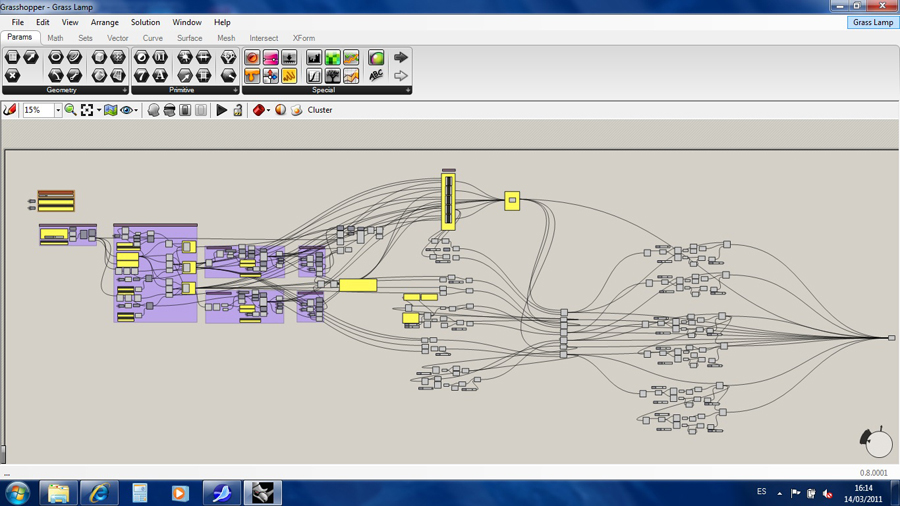Select the wide yellow panel node

tap(358, 285)
